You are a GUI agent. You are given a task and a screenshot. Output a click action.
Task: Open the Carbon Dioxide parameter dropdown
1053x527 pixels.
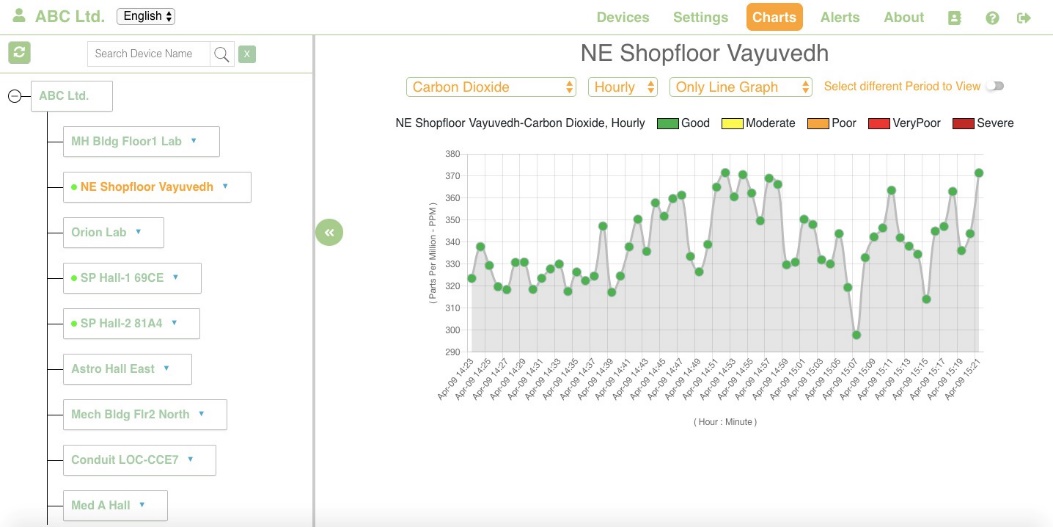[492, 87]
